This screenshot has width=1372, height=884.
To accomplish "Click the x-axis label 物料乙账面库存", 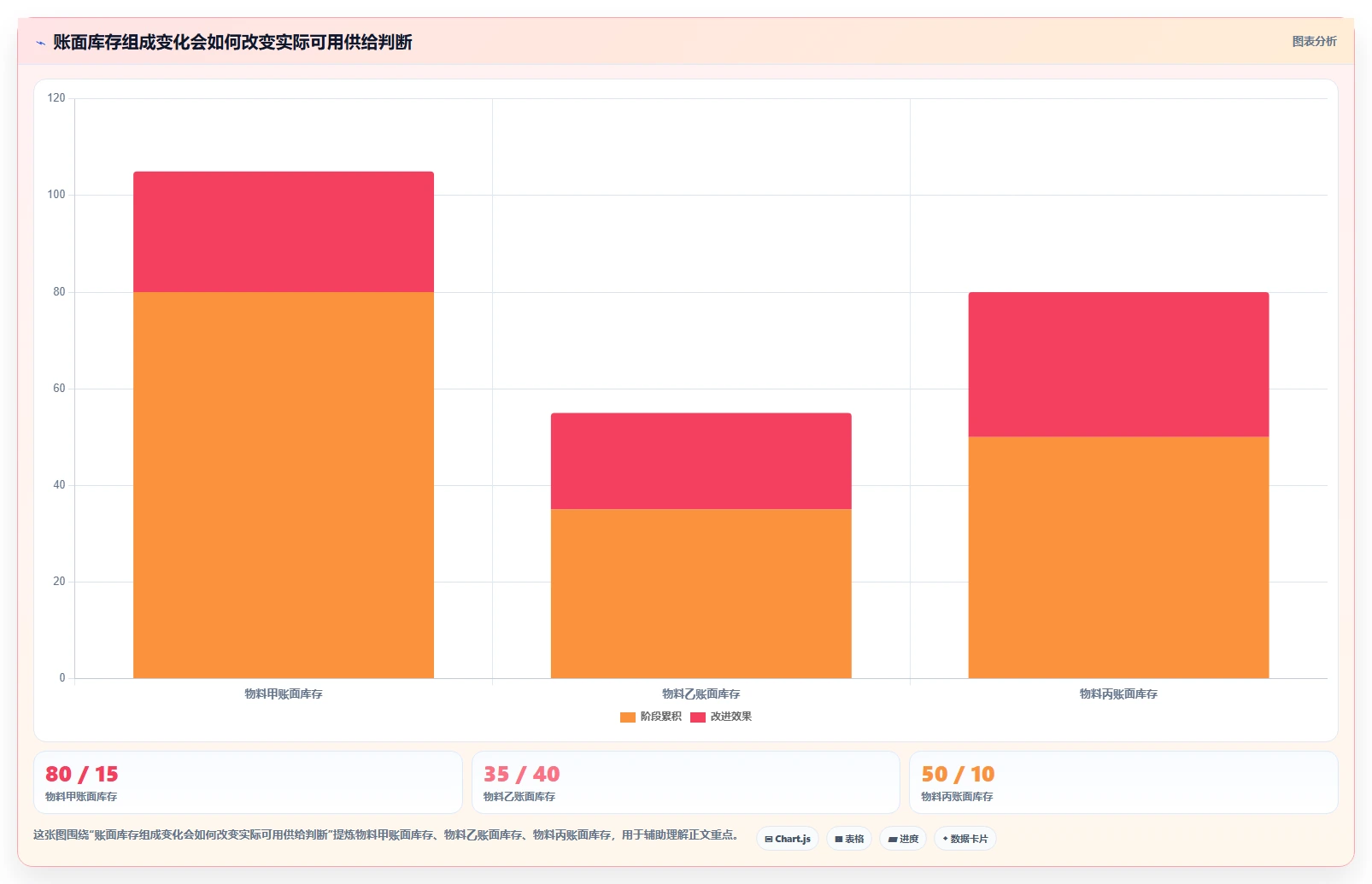I will tap(701, 694).
